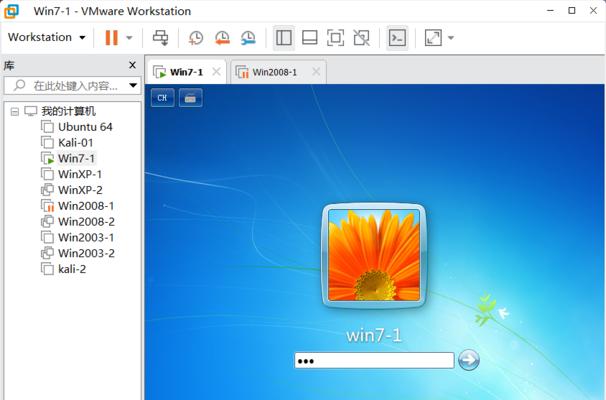The height and width of the screenshot is (400, 606).
Task: Enter full screen mode
Action: click(x=335, y=38)
